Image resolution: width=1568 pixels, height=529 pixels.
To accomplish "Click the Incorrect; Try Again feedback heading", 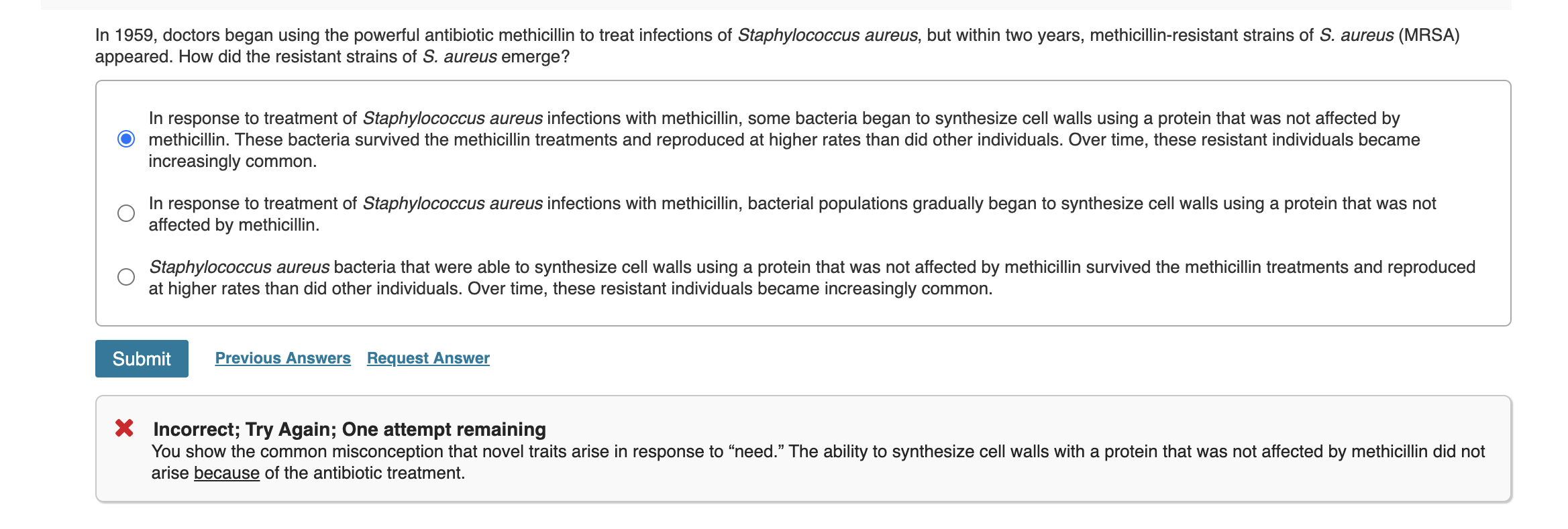I will [348, 428].
